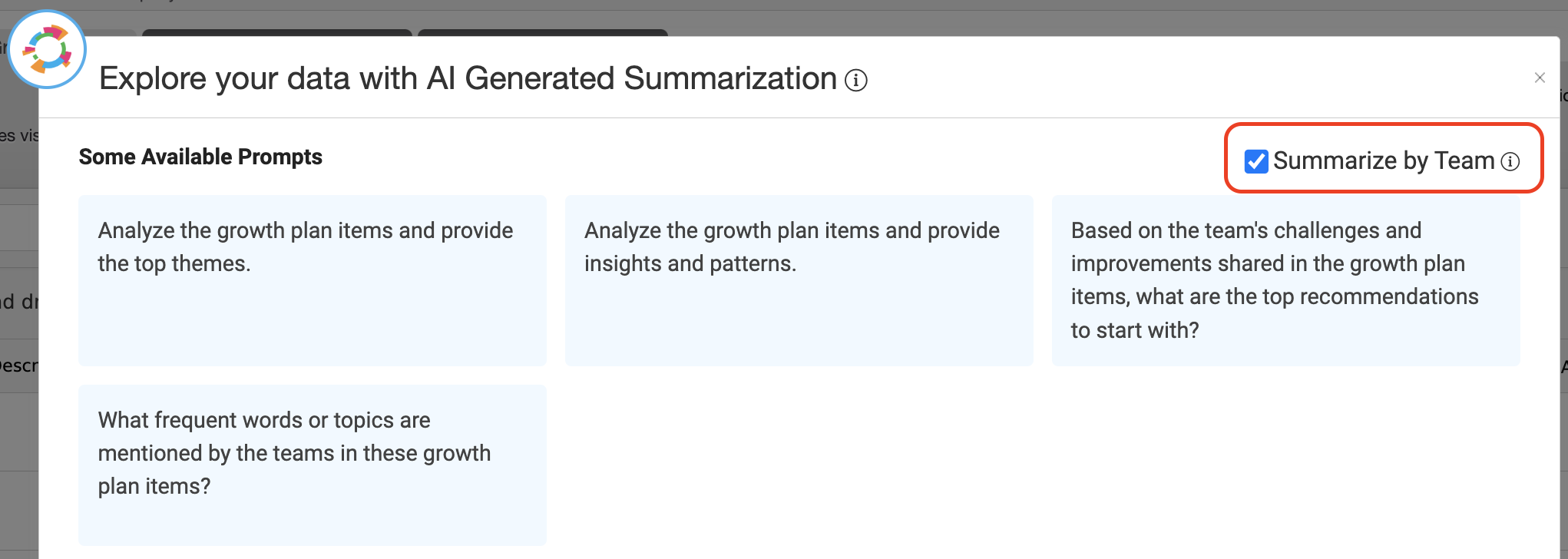The width and height of the screenshot is (1568, 559).
Task: Click the dimmed 'ad dr' text at left edge
Action: (19, 302)
